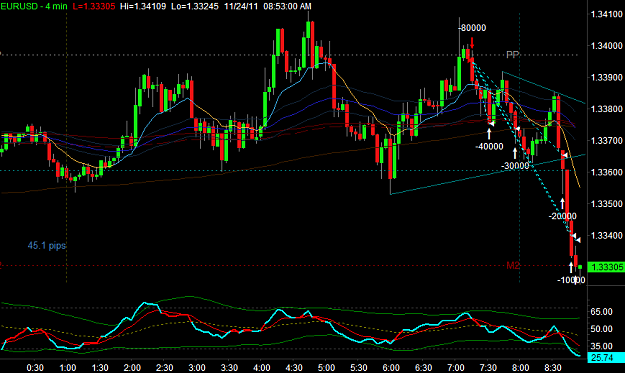Image resolution: width=625 pixels, height=373 pixels.
Task: Click the 1:30 time axis label
Action: click(x=100, y=367)
